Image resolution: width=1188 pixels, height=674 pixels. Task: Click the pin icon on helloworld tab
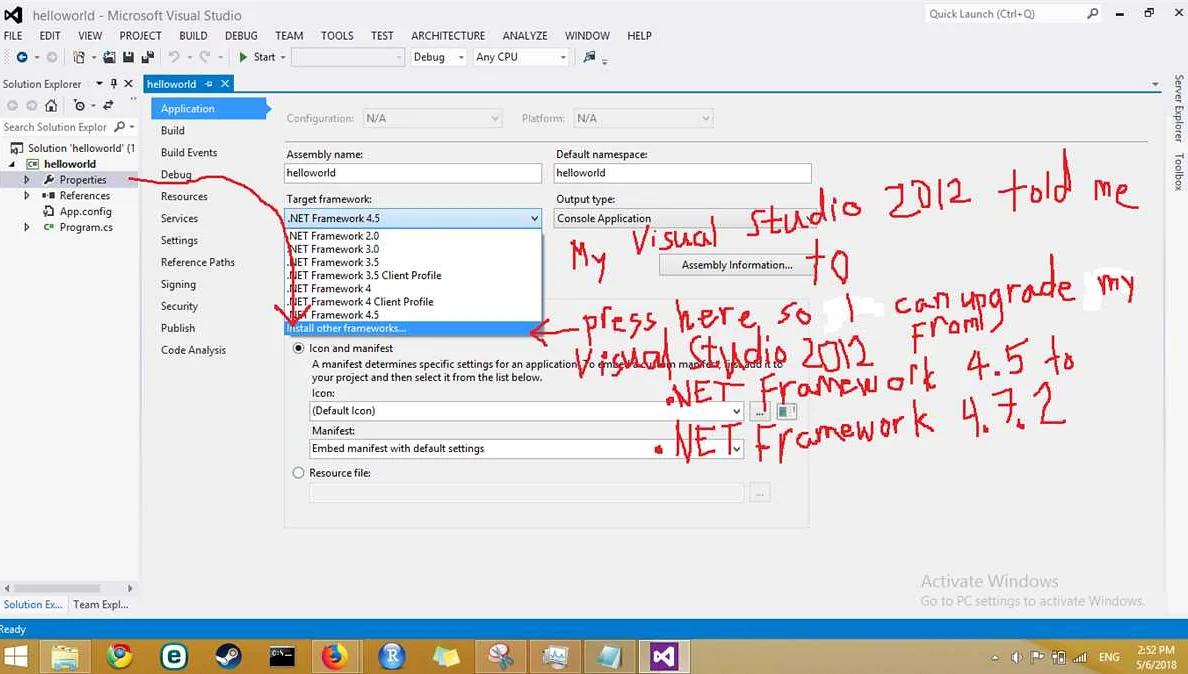pos(208,83)
